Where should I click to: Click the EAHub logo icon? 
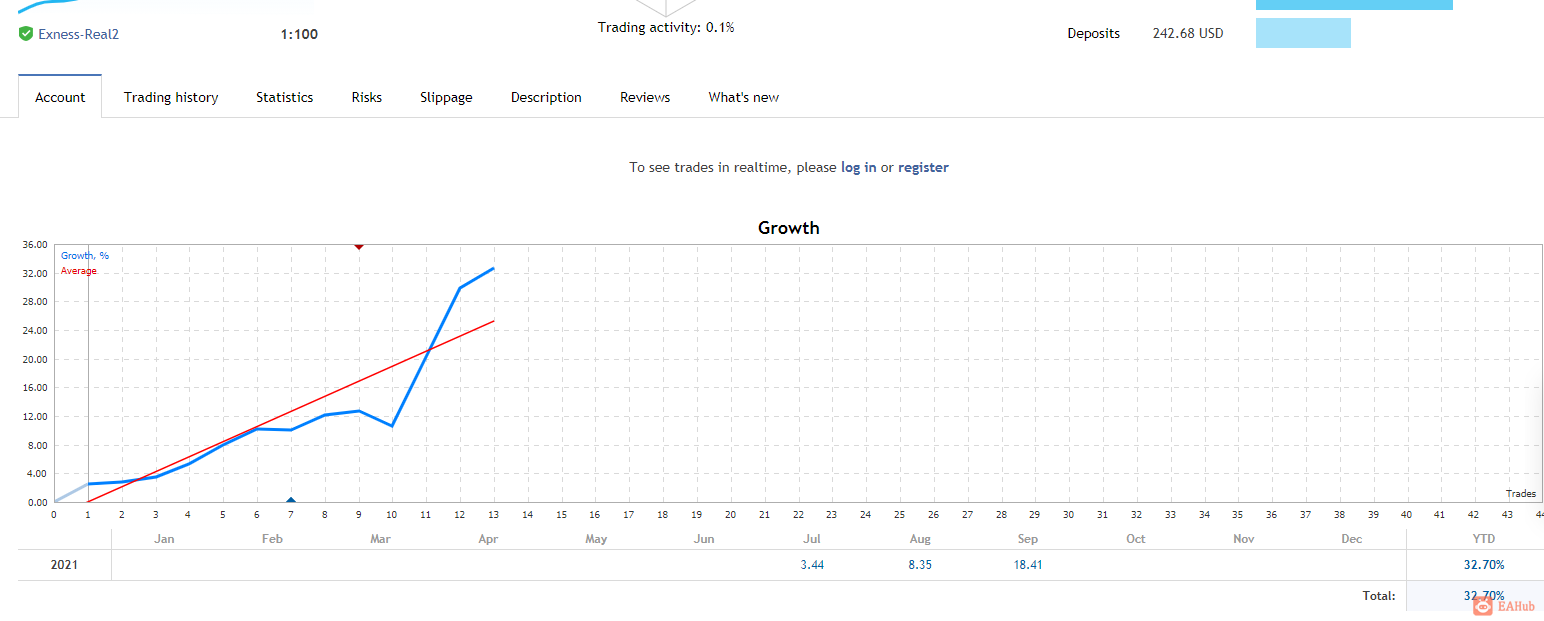coord(1482,605)
